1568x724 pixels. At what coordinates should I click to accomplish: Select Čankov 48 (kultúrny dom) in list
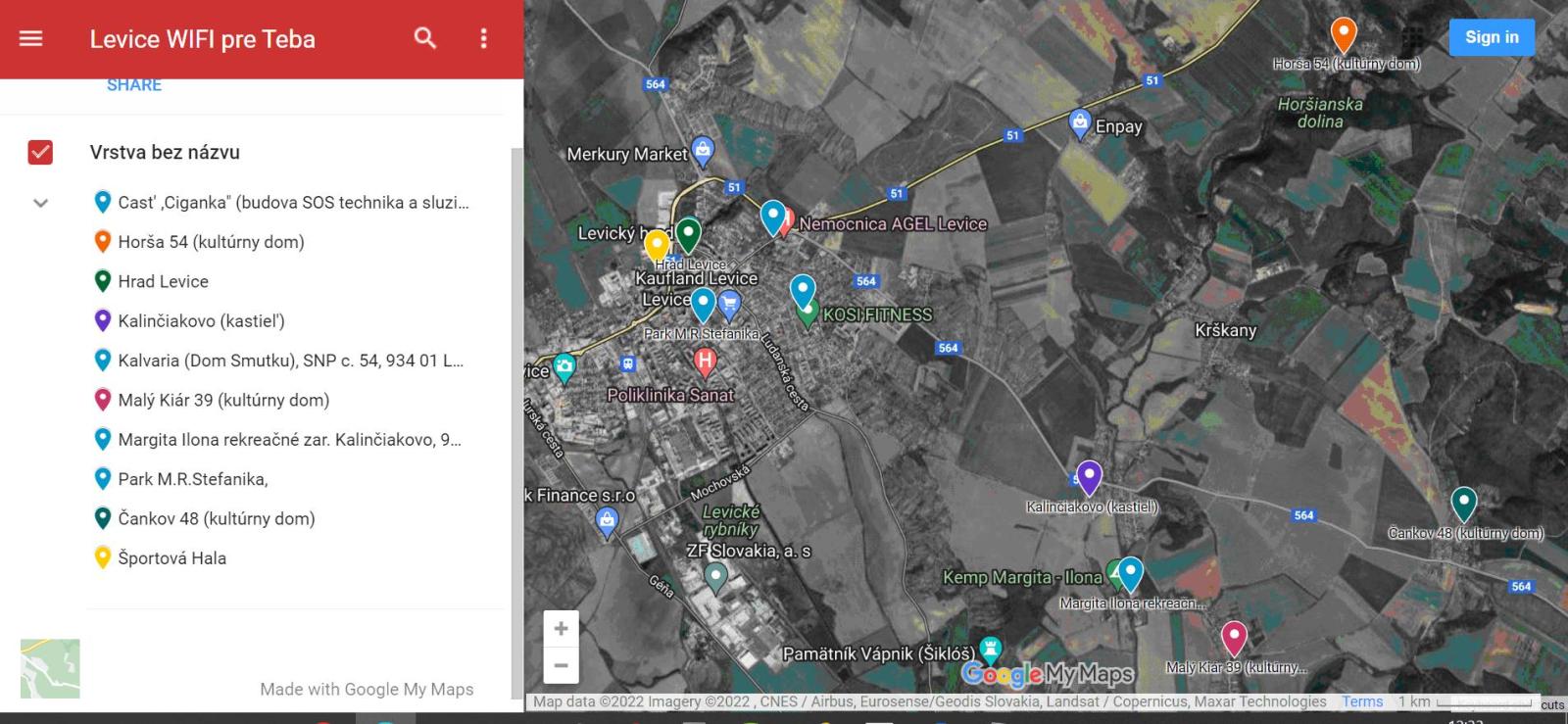coord(204,518)
